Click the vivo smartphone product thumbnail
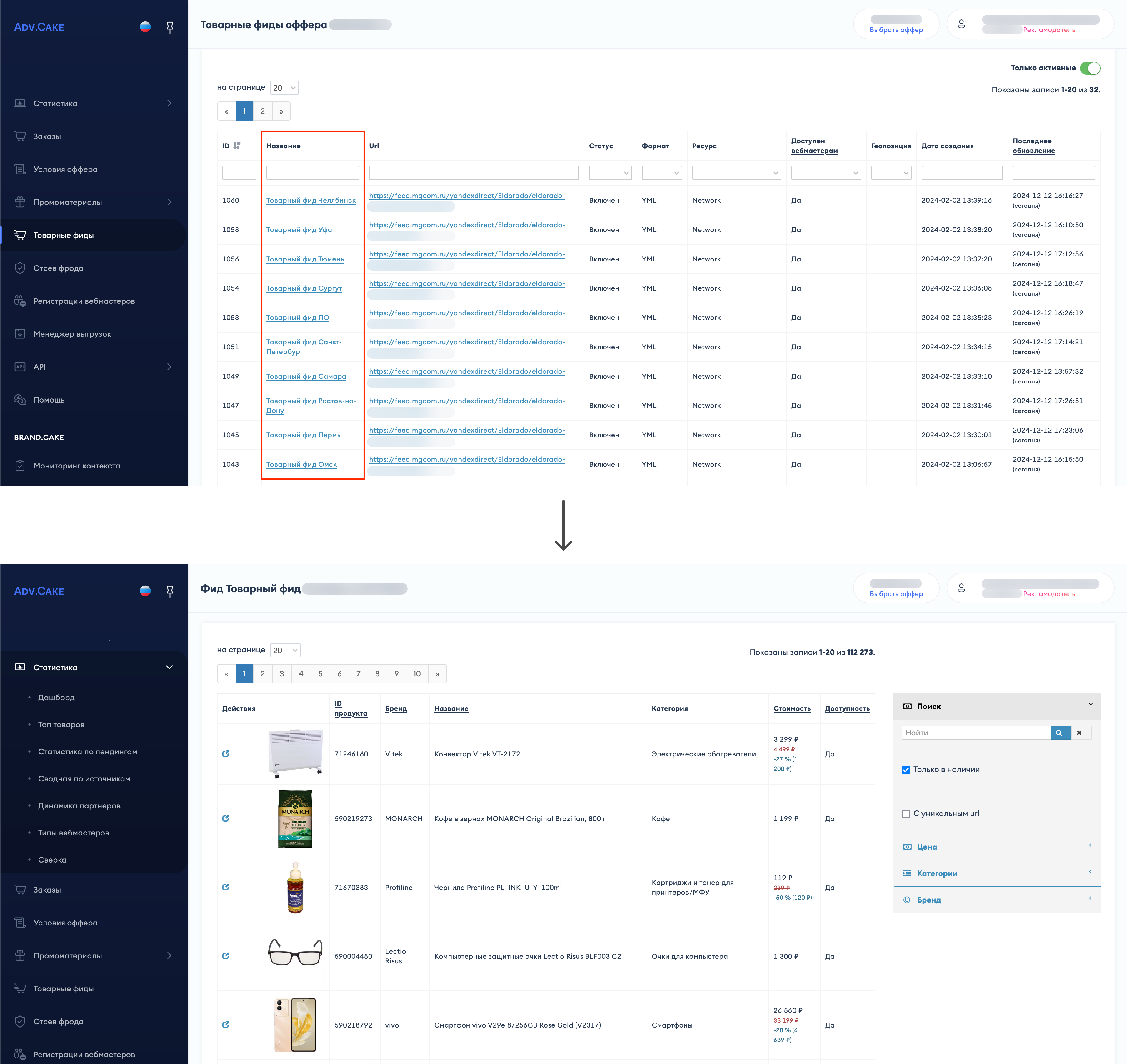This screenshot has width=1127, height=1064. point(295,1025)
